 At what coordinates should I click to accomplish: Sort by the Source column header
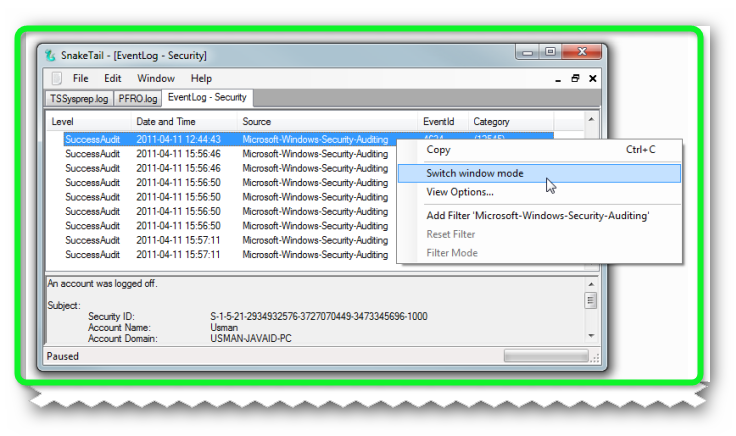(327, 122)
